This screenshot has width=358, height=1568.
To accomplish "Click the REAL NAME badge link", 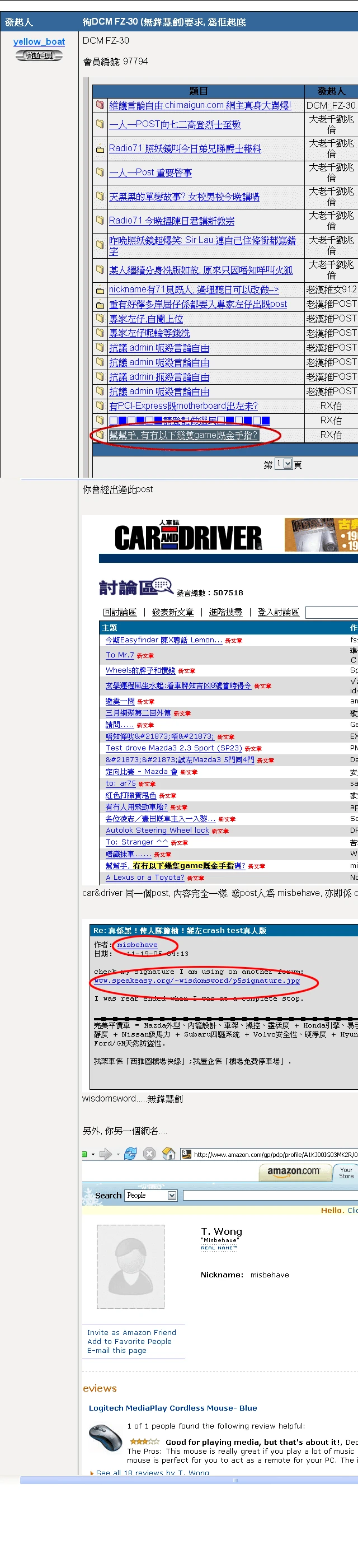I will pos(219,1248).
